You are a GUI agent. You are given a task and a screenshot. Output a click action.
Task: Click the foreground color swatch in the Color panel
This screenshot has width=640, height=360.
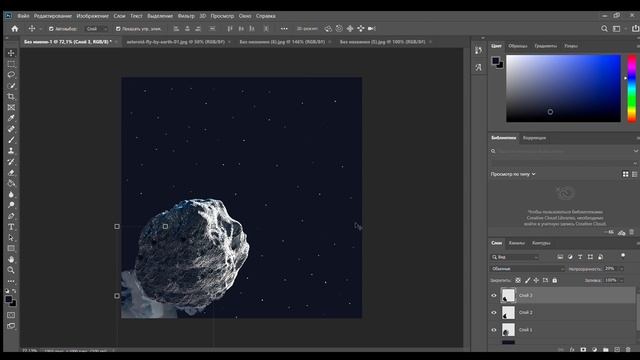496,61
